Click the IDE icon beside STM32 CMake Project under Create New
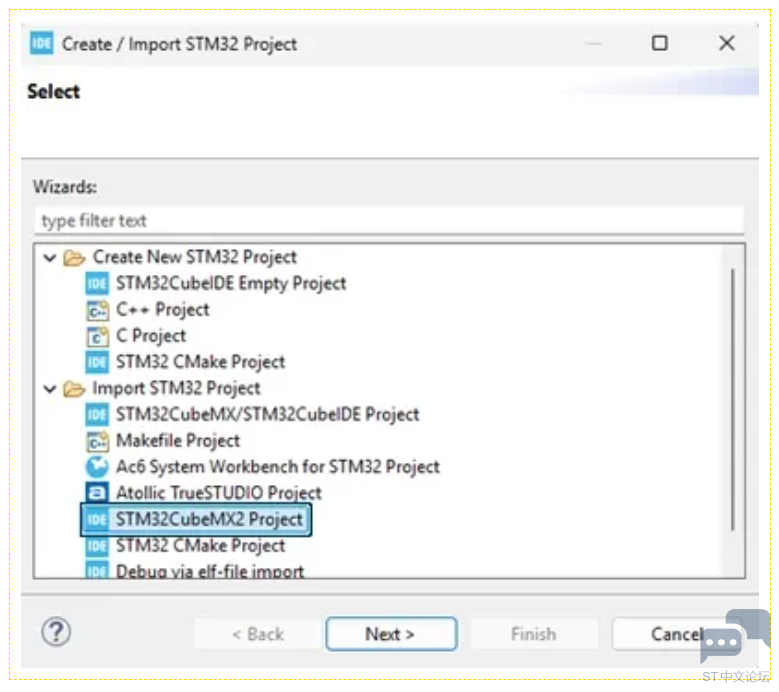 click(x=97, y=362)
